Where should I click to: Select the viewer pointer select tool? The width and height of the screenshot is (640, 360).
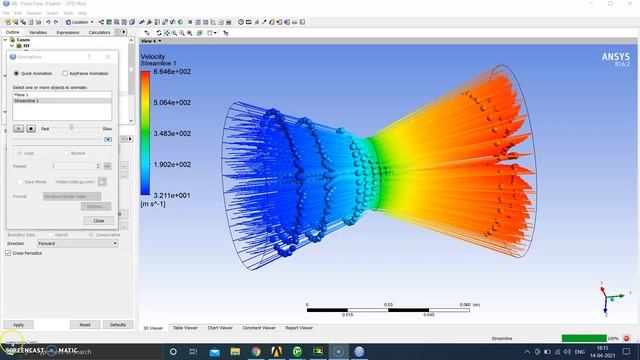tap(147, 33)
